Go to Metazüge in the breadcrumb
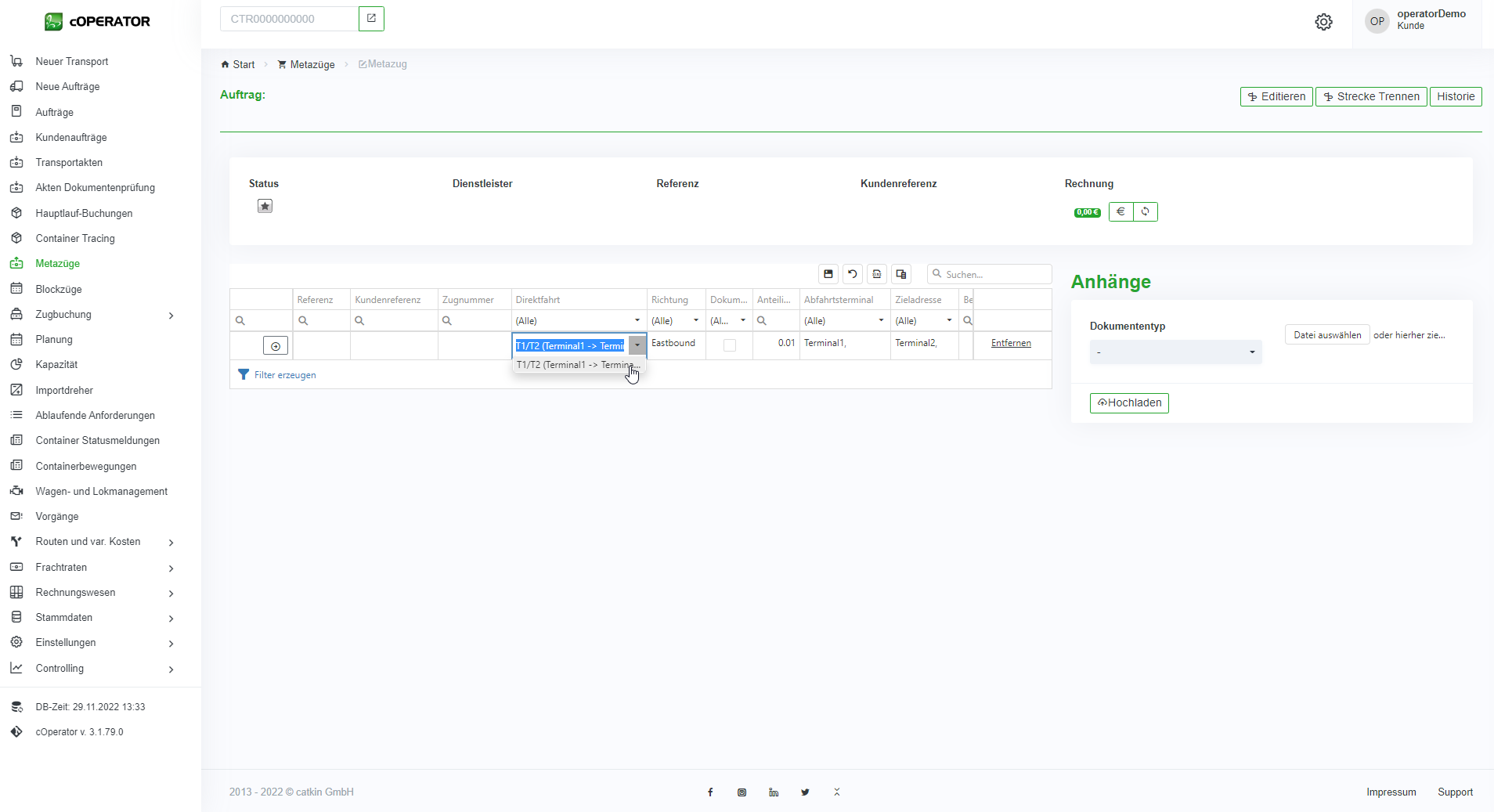 [x=312, y=65]
